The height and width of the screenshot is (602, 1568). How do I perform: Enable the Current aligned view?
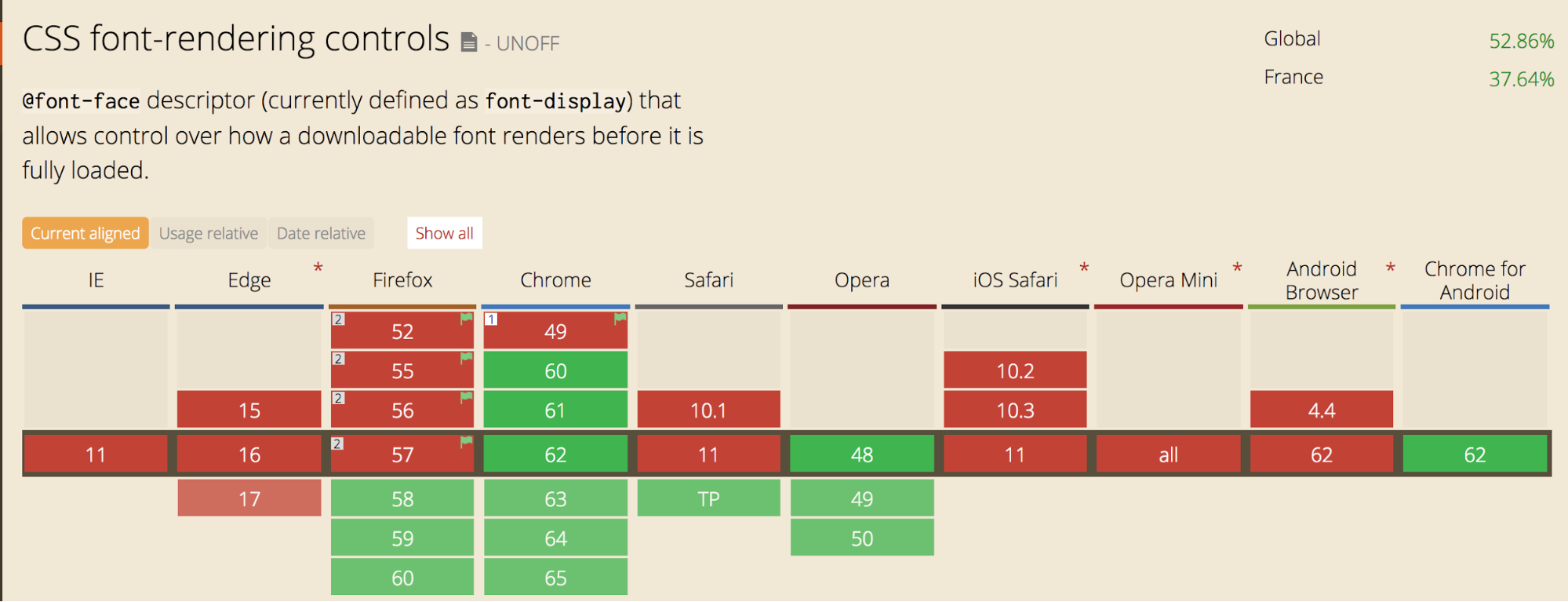(85, 232)
